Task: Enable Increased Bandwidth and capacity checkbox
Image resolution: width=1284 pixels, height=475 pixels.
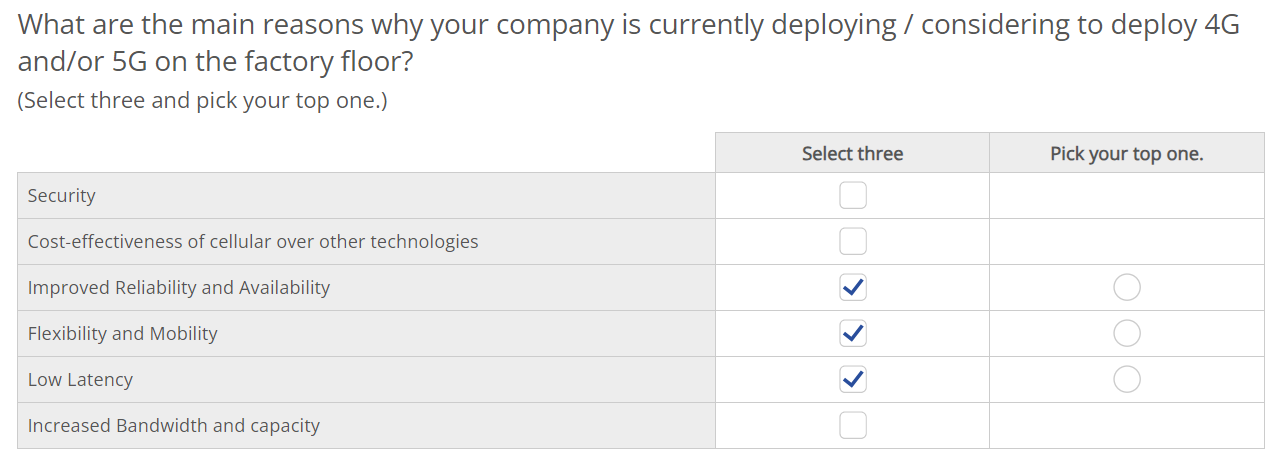Action: point(853,426)
